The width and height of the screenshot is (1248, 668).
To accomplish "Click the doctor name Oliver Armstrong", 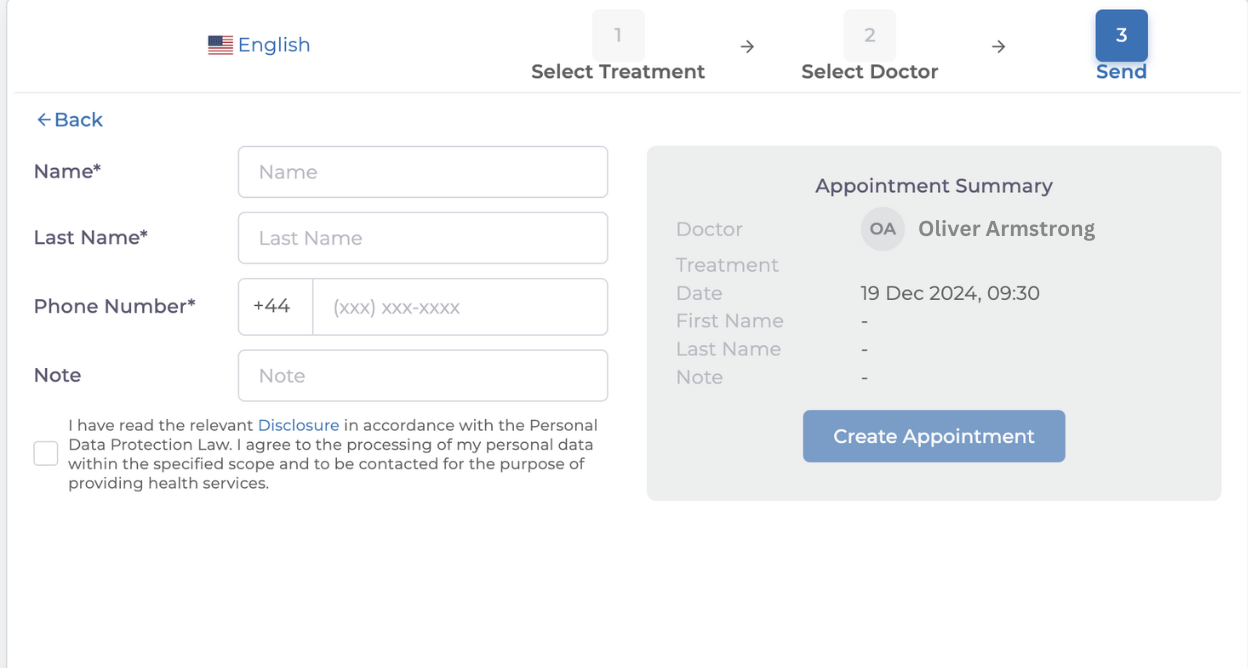I will pyautogui.click(x=1006, y=229).
